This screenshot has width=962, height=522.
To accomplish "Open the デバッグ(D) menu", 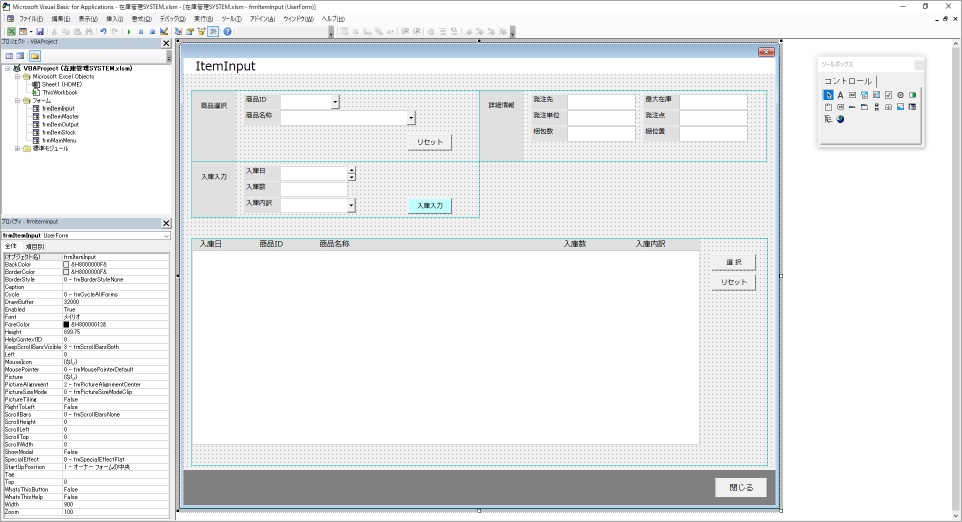I will pos(172,19).
